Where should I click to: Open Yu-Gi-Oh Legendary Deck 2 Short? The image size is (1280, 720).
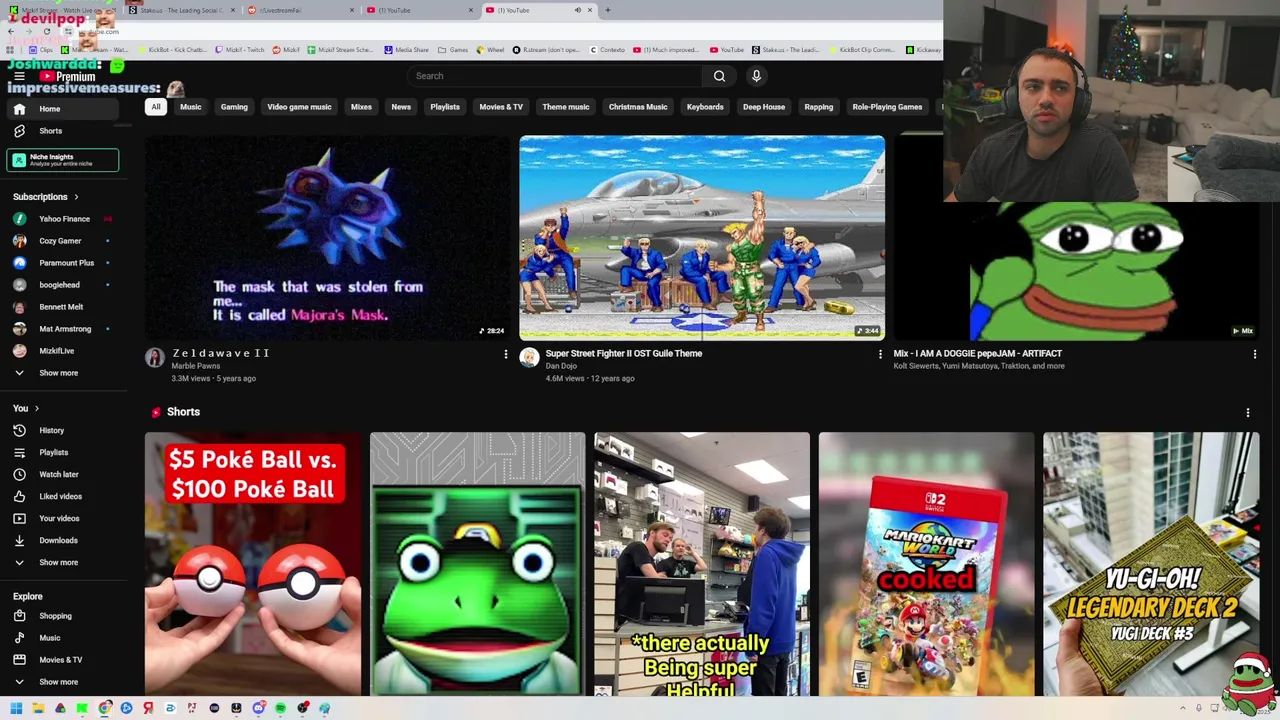(1151, 564)
